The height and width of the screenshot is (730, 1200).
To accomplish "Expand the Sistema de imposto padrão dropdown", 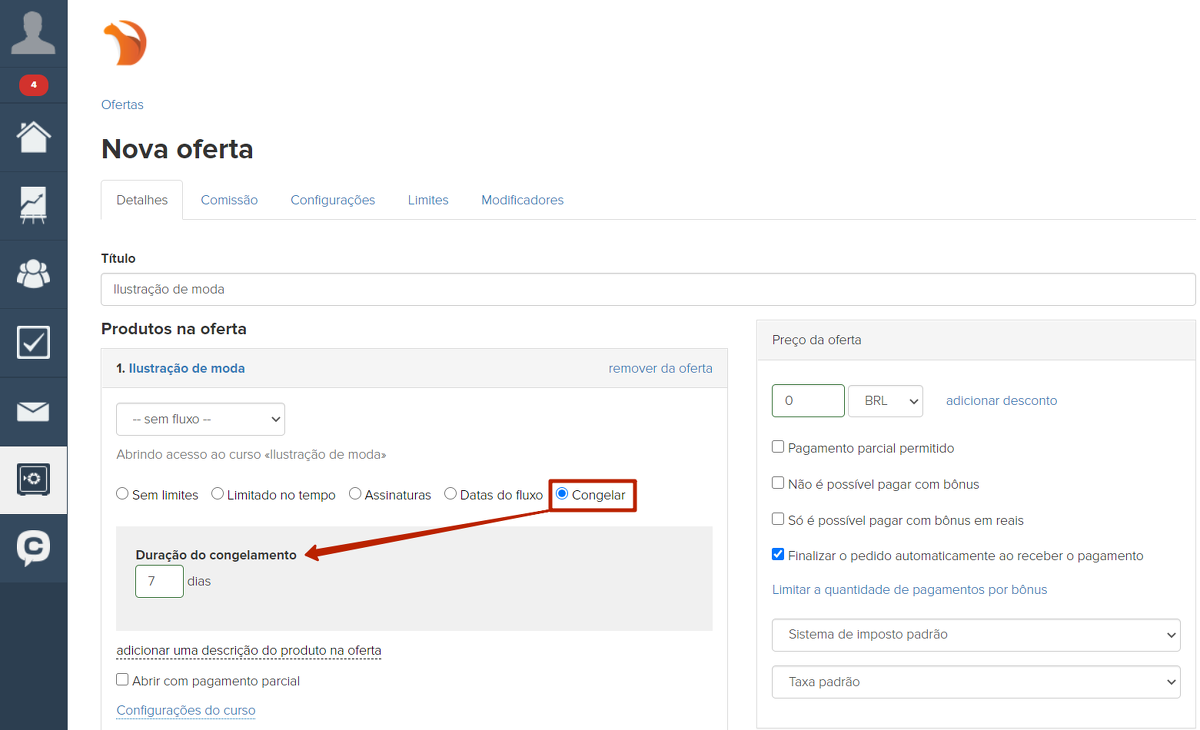I will coord(975,634).
